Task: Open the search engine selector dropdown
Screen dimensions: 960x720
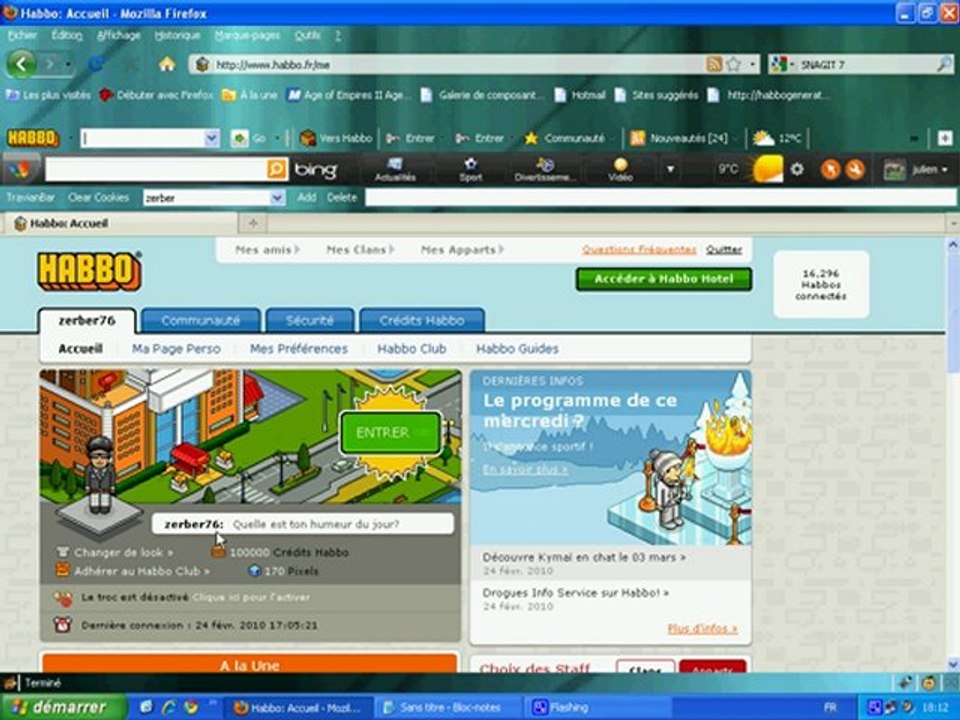Action: point(781,64)
